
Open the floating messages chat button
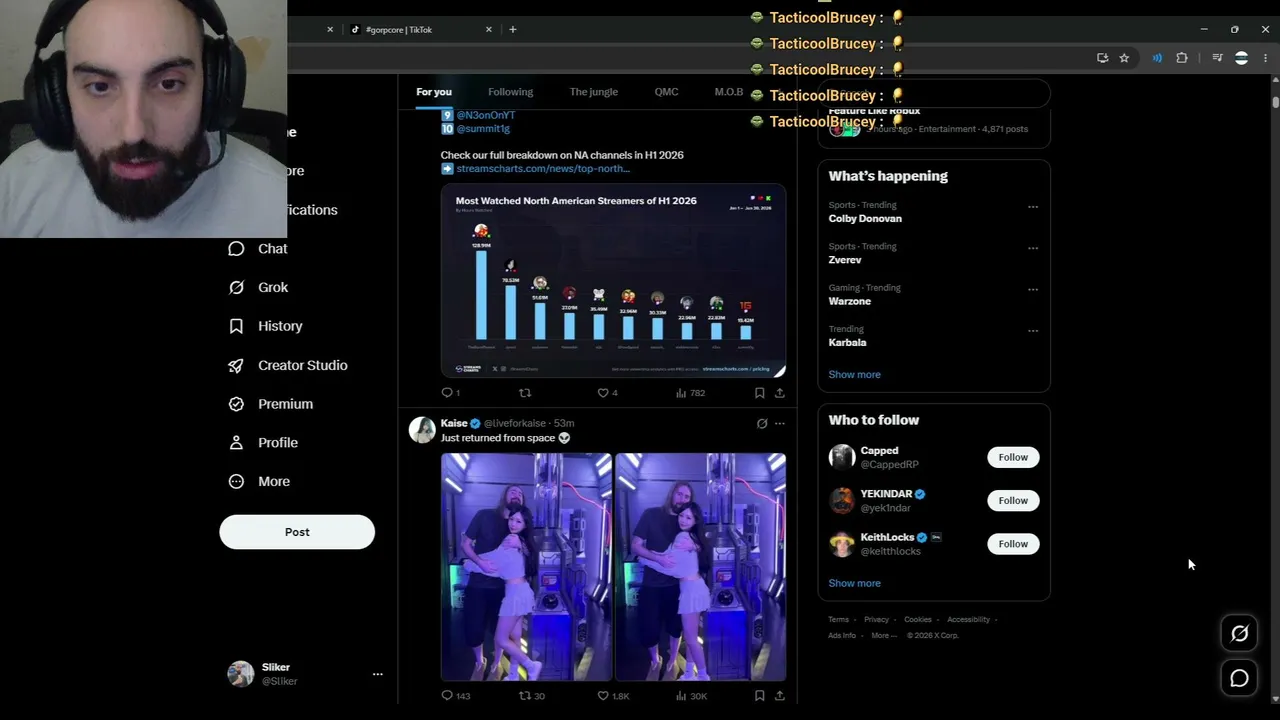click(x=1239, y=678)
